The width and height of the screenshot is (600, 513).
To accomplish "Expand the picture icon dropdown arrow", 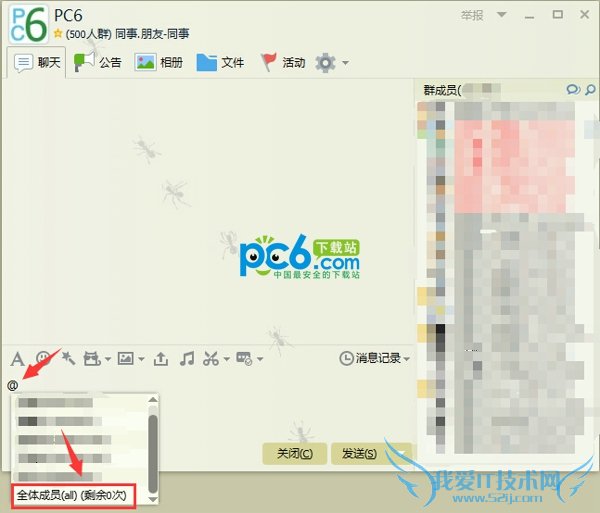I will coord(141,359).
